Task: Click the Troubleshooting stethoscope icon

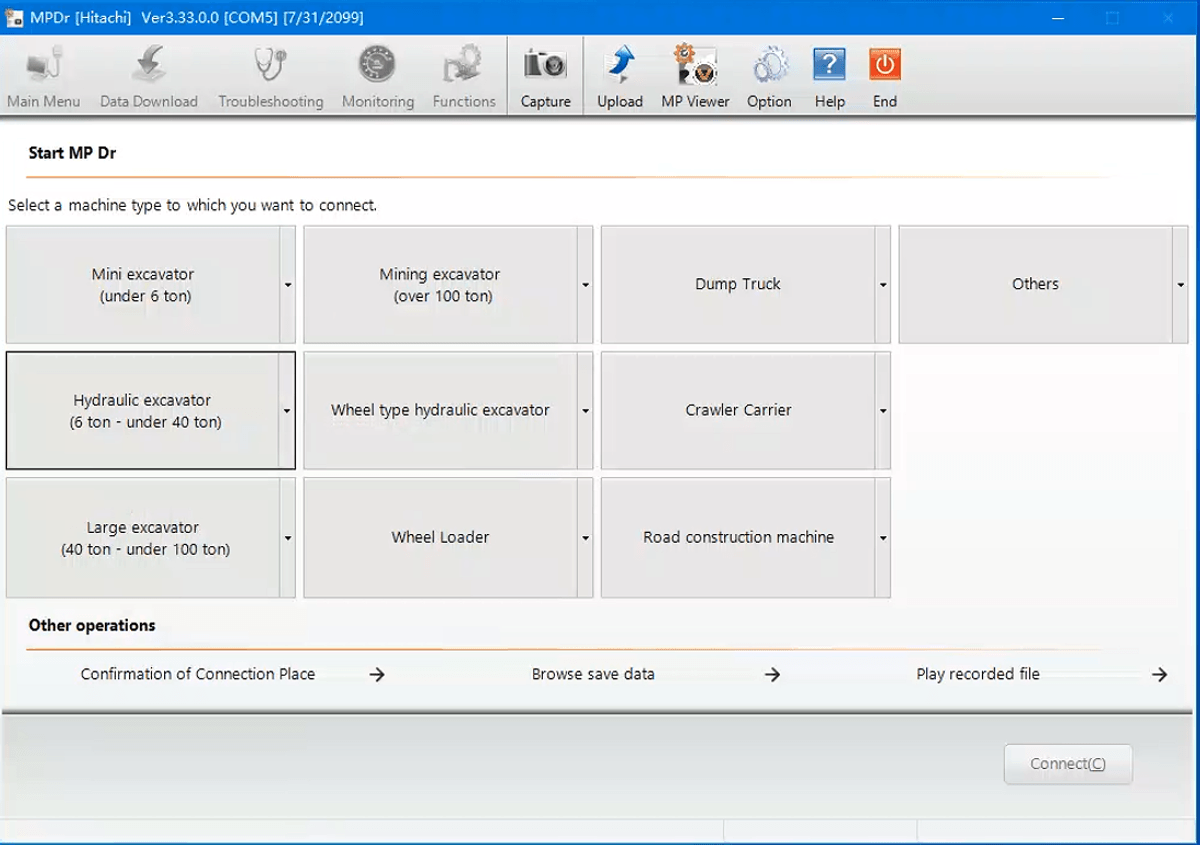Action: [x=270, y=67]
